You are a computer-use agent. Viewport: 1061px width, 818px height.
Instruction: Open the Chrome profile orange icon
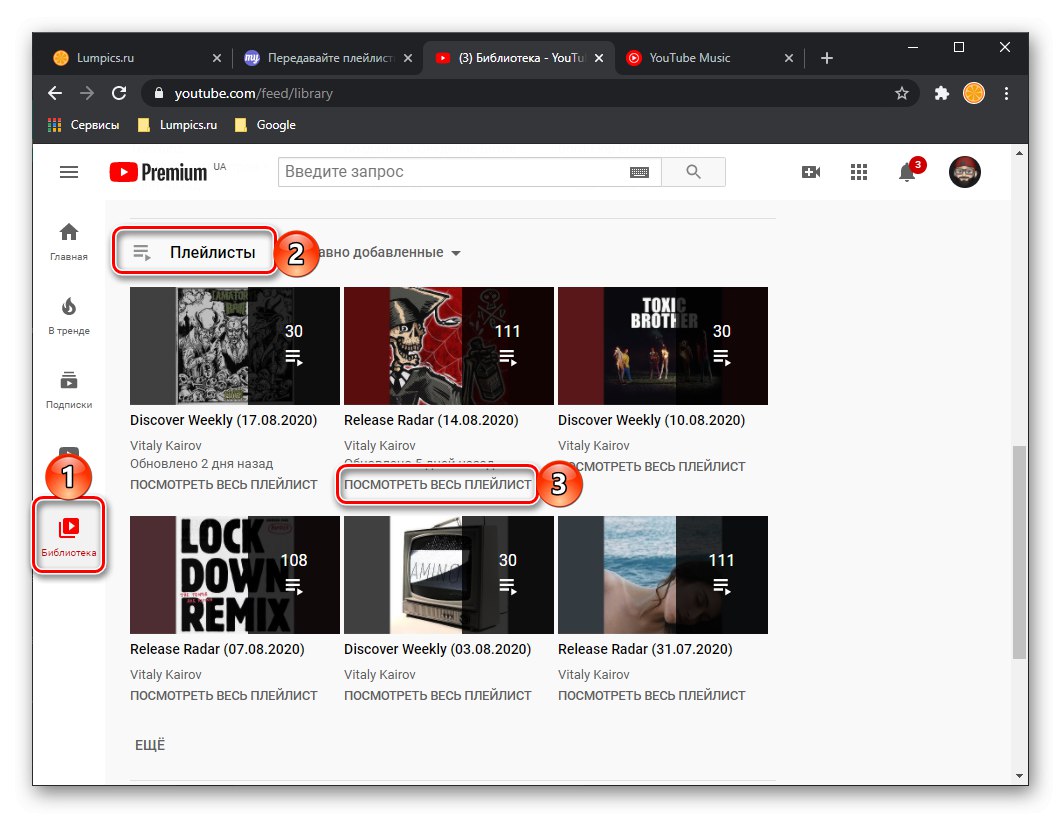tap(974, 93)
